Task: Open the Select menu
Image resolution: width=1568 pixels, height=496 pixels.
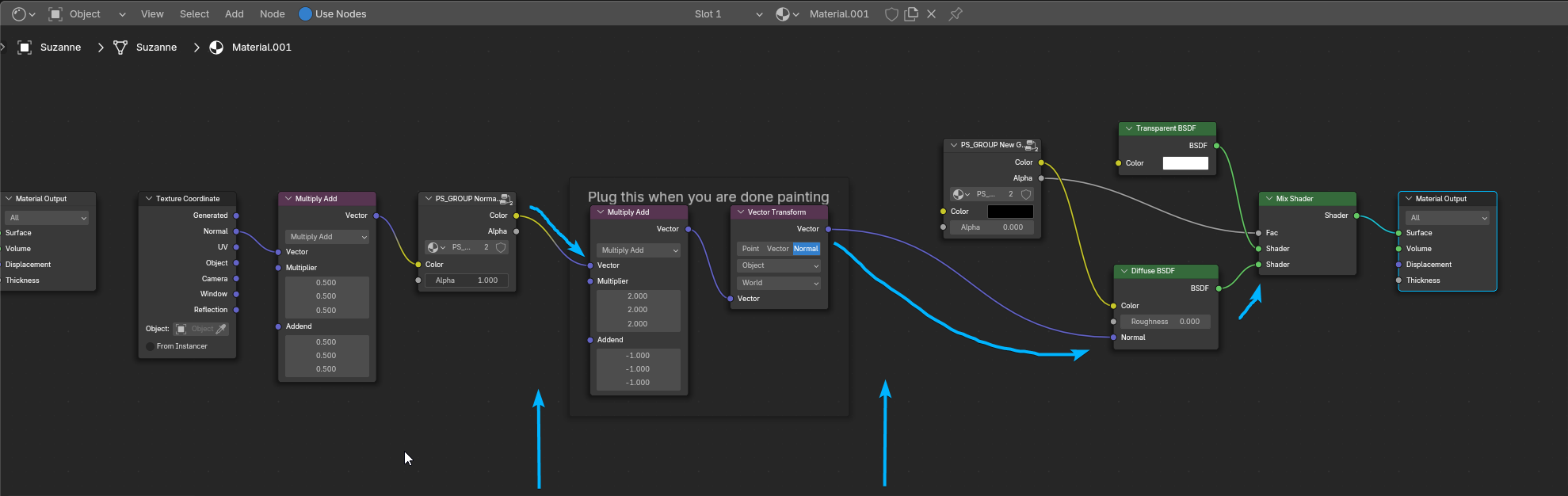Action: click(194, 14)
